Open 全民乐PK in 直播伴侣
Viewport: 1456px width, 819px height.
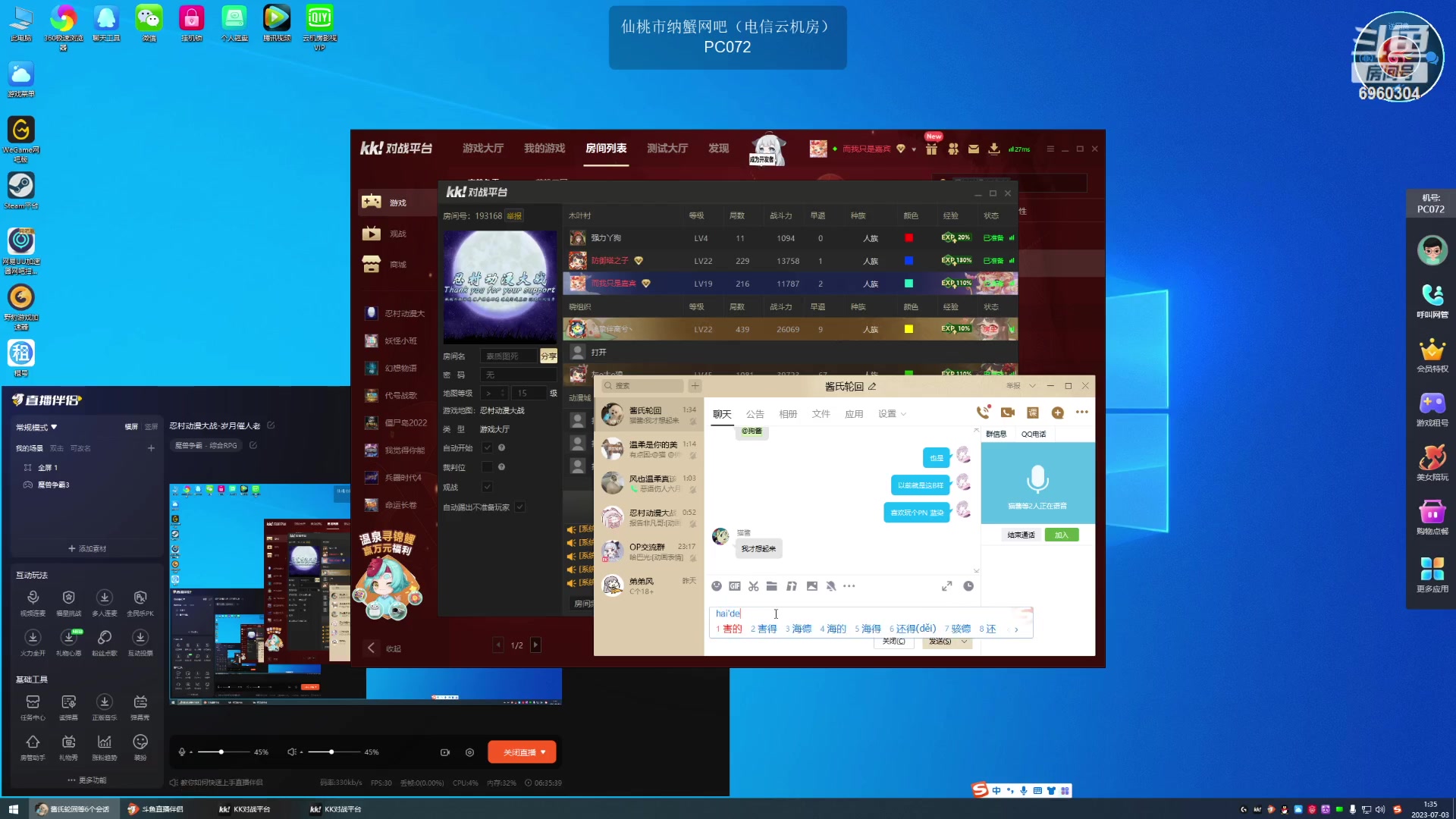[x=140, y=602]
